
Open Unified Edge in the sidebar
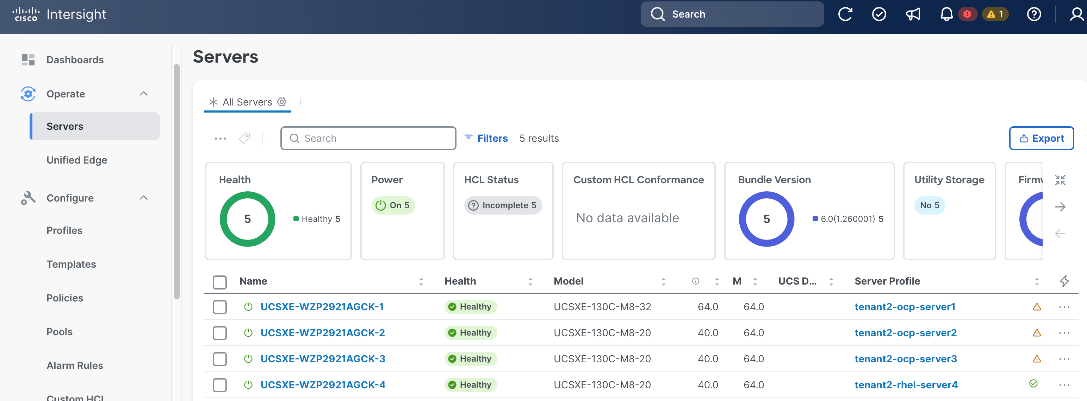tap(76, 160)
